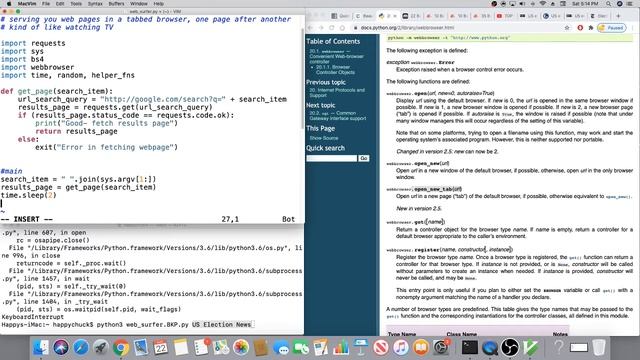Screen dimensions: 640x360
Task: Click the Terminal python3 web_surfer command line
Action: click(127, 324)
